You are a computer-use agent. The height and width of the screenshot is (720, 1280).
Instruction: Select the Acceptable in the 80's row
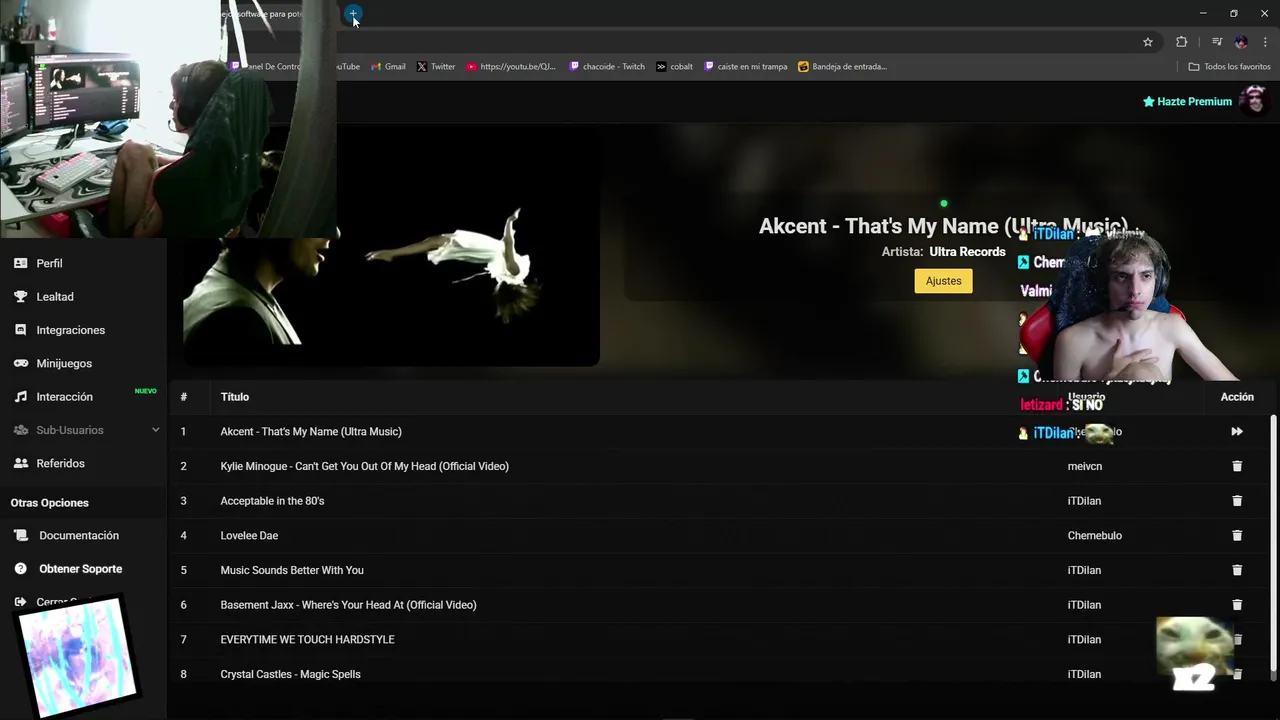[272, 501]
